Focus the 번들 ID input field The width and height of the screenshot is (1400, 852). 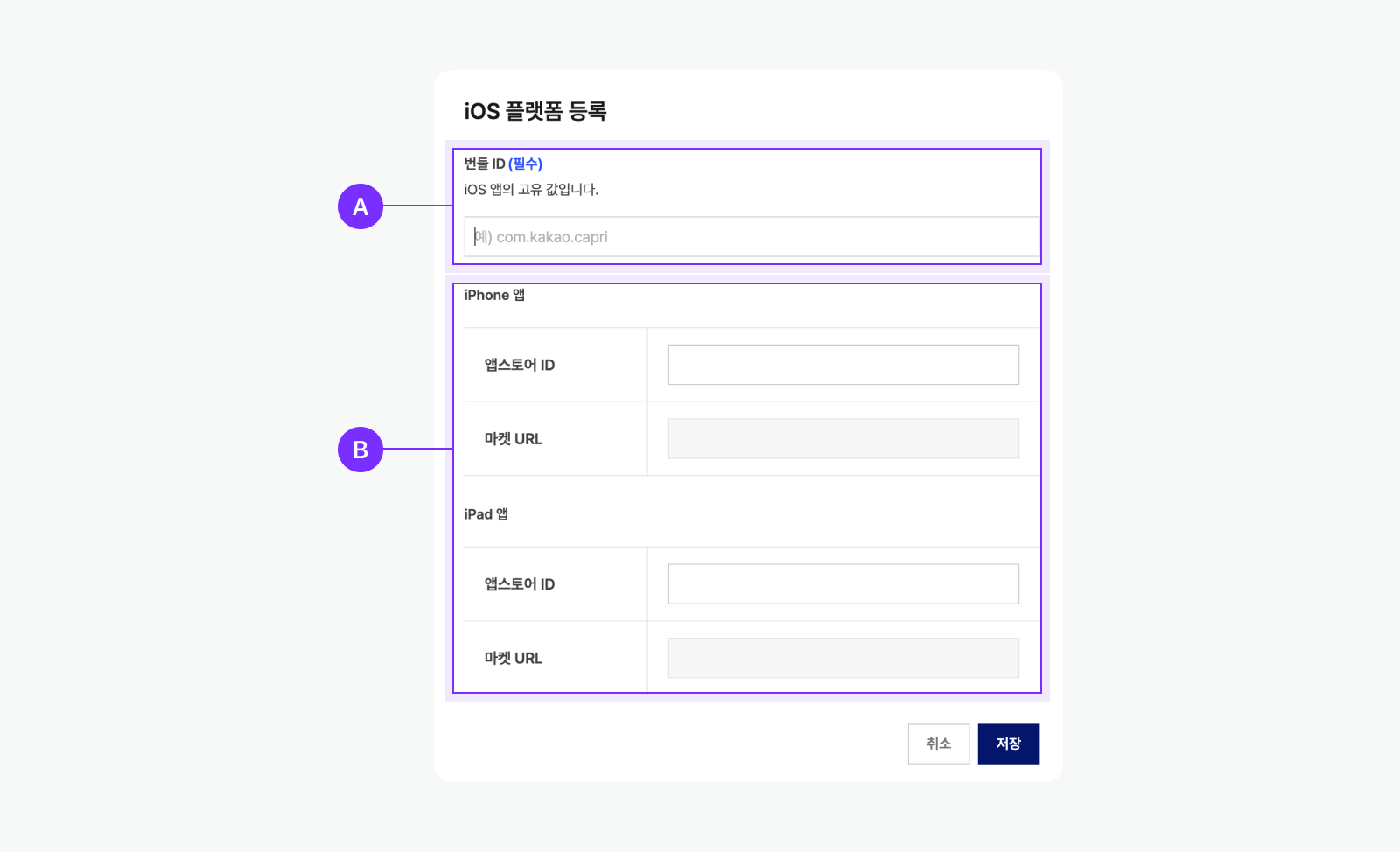pyautogui.click(x=752, y=237)
